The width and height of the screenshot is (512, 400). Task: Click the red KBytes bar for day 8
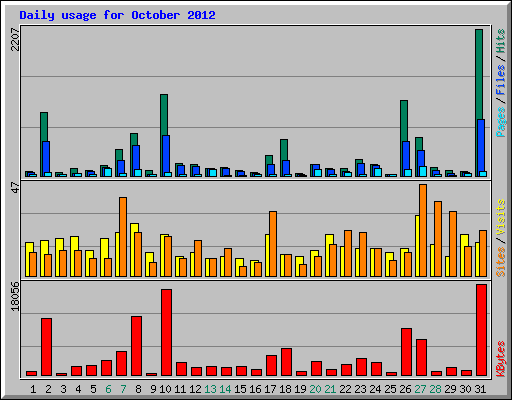click(137, 346)
